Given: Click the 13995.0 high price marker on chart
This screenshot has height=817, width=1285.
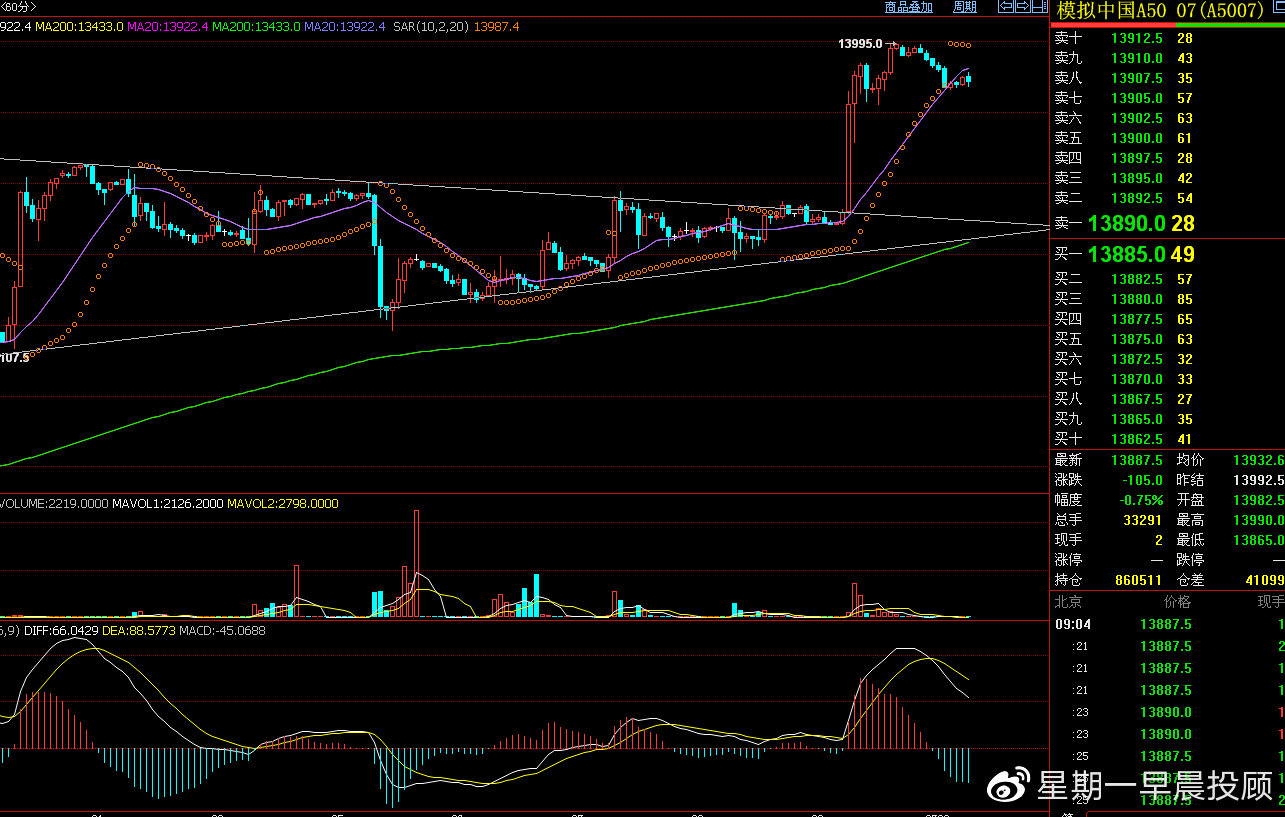Looking at the screenshot, I should 860,44.
